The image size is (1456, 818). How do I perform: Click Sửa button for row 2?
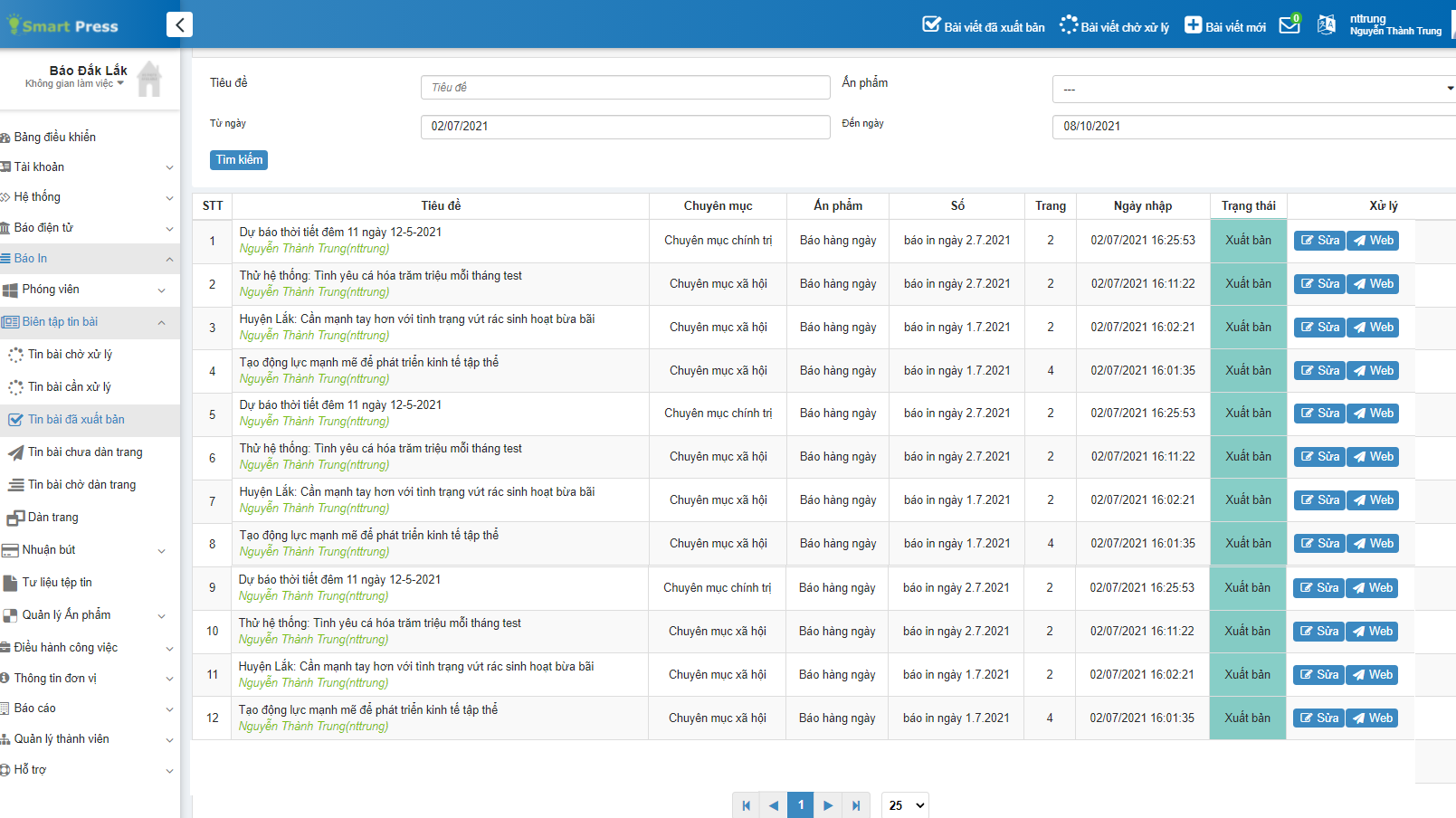pos(1319,284)
